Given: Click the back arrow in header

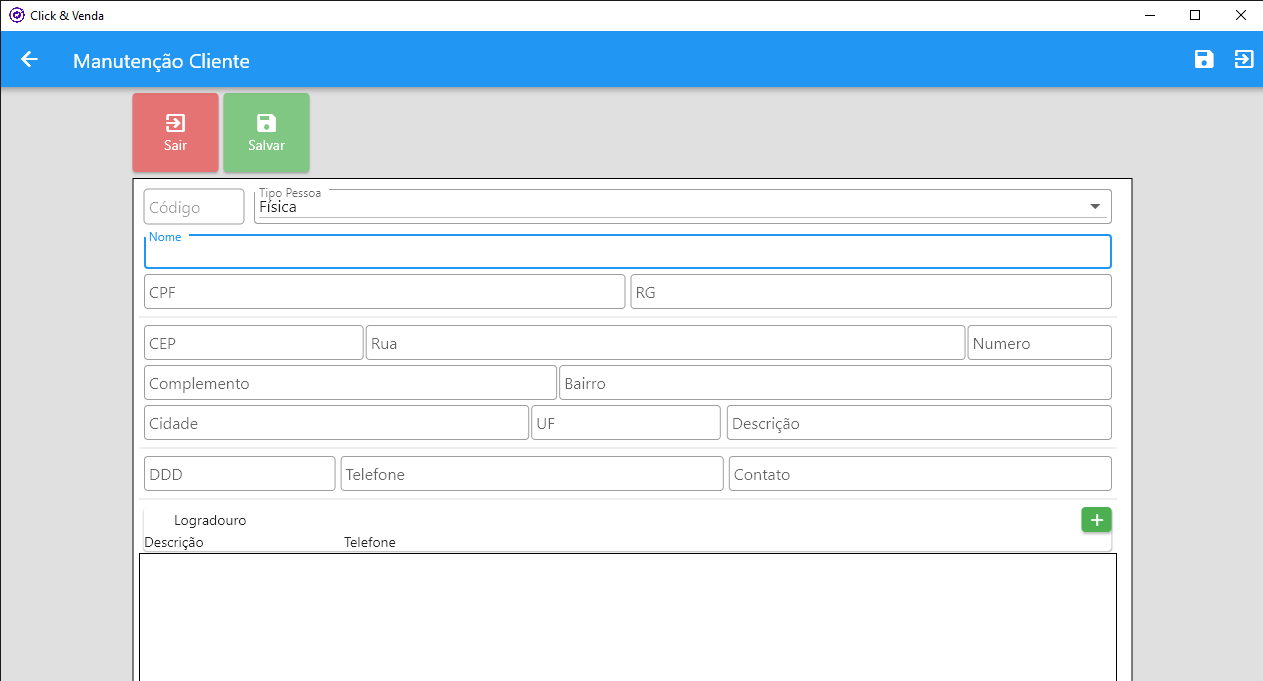Looking at the screenshot, I should pos(29,60).
